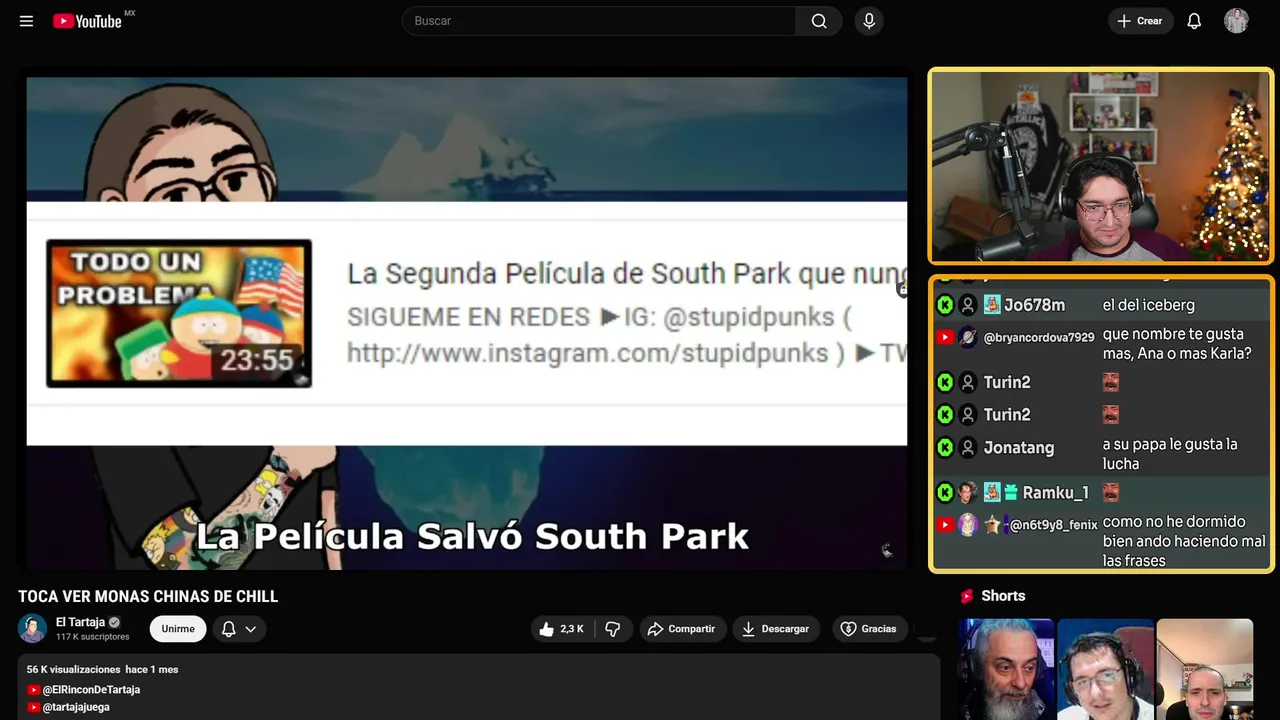Click into the Buscar search field
This screenshot has width=1280, height=720.
pos(599,21)
